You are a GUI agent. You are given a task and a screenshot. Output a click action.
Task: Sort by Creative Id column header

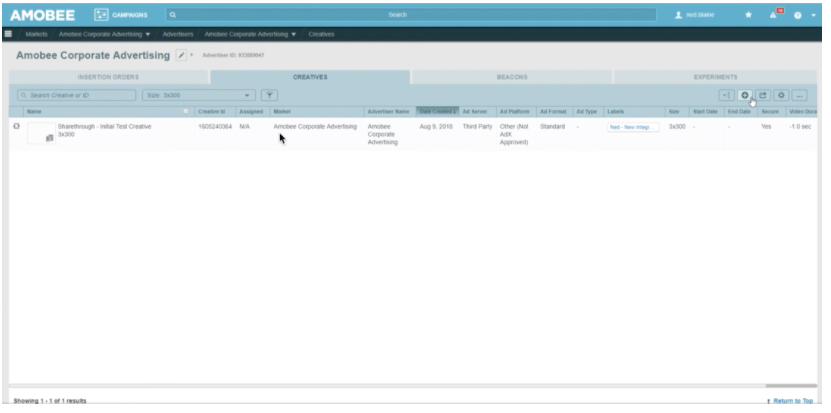211,112
